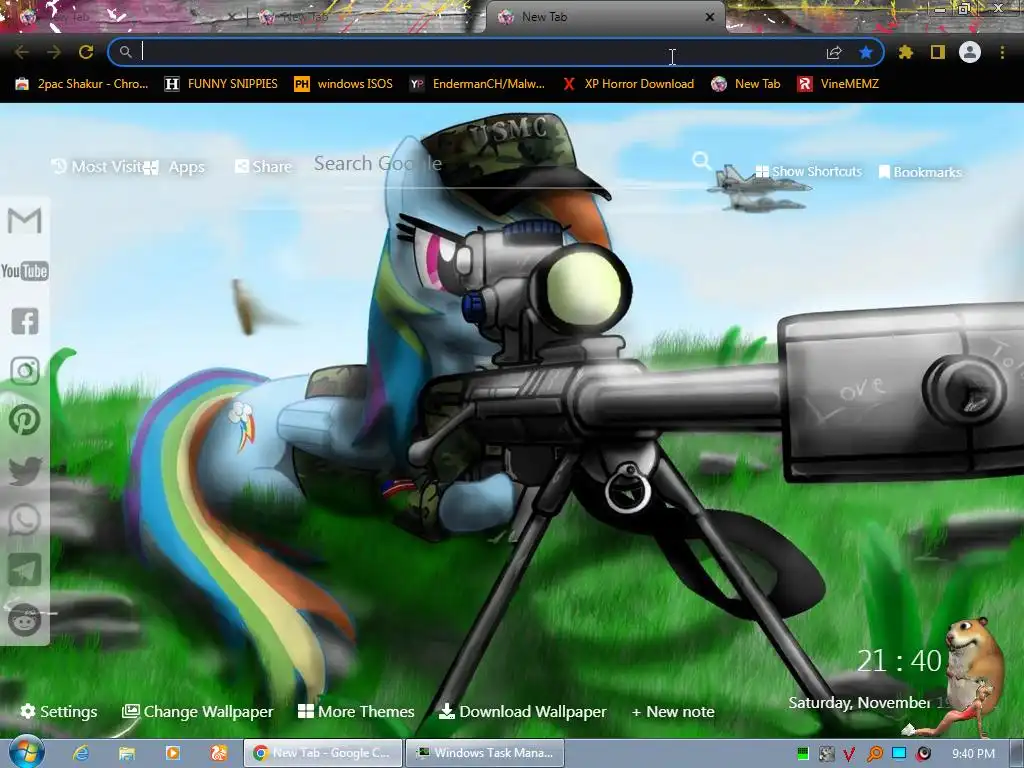1024x768 pixels.
Task: Go back to previous page
Action: [22, 52]
